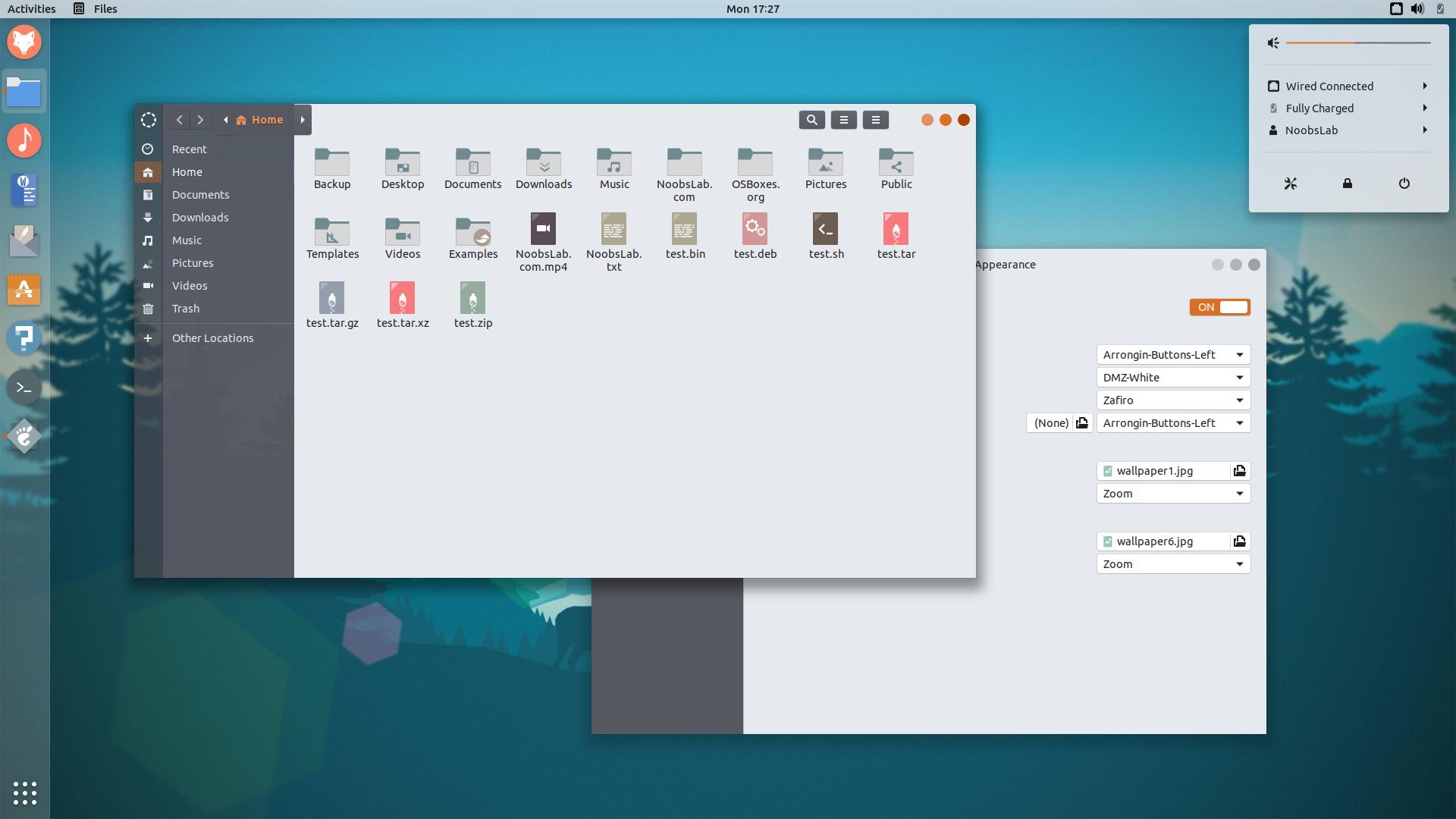
Task: Click the clock Mon 17:27
Action: [752, 9]
